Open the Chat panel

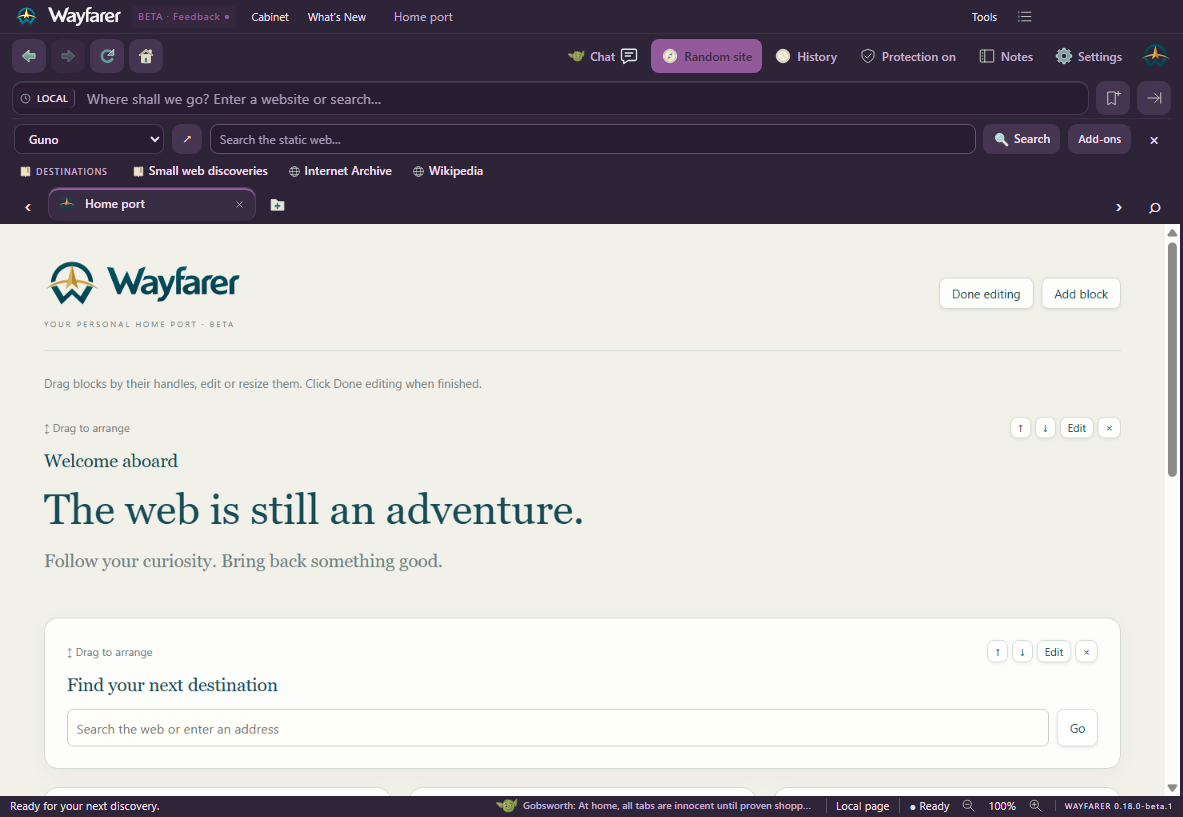[603, 57]
